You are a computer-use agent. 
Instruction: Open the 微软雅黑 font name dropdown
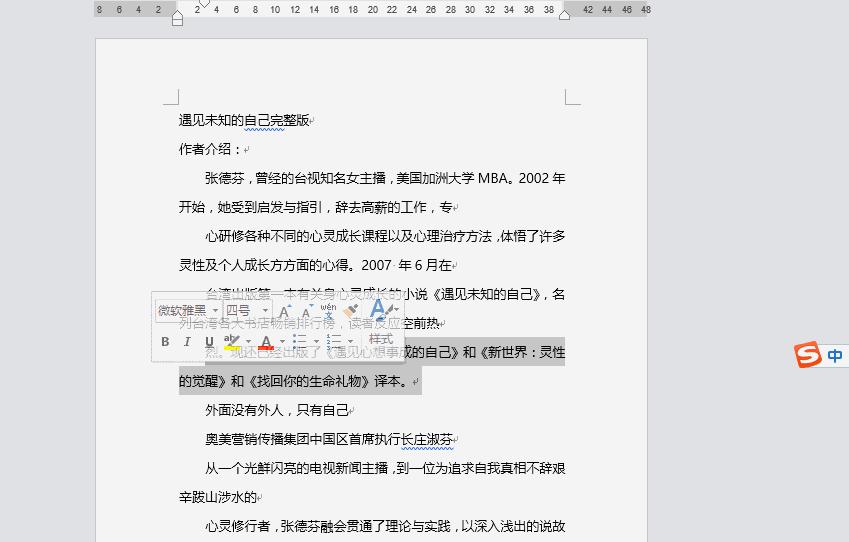[215, 311]
